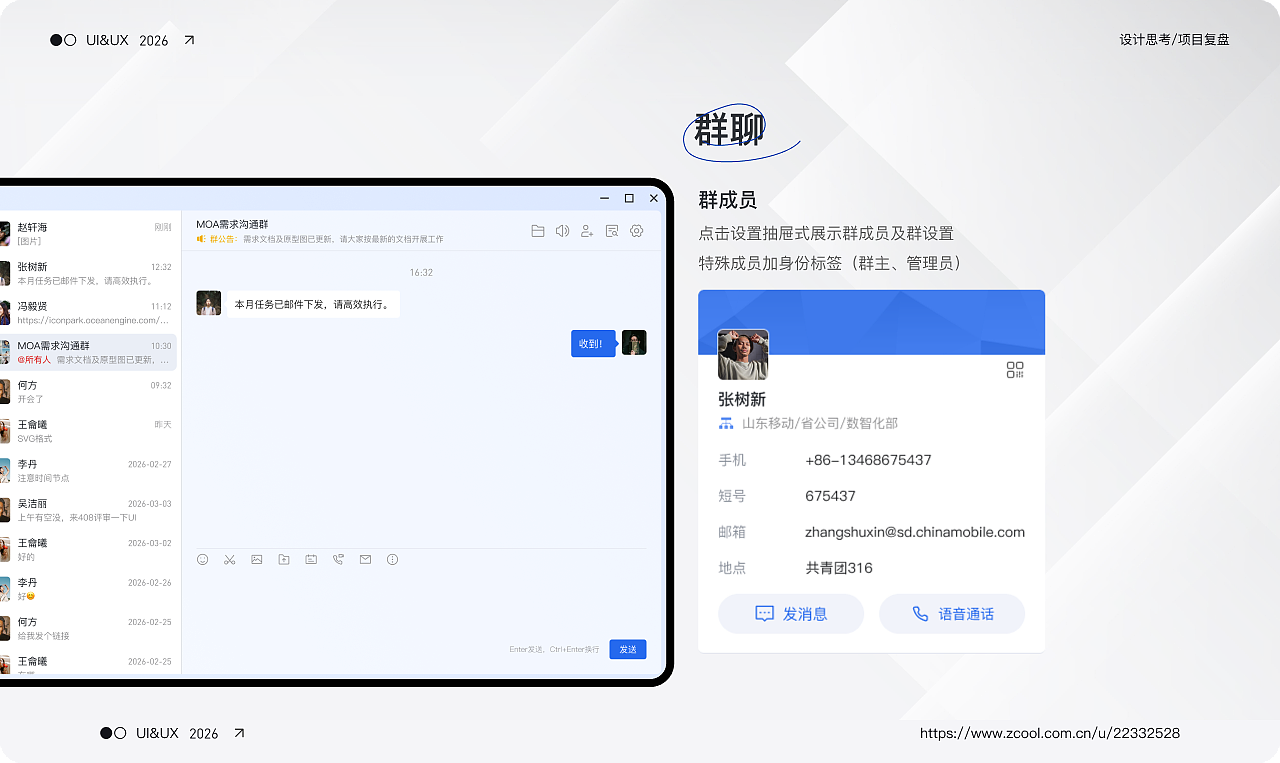The height and width of the screenshot is (763, 1280).
Task: Open the send file icon in the input toolbar
Action: point(284,559)
